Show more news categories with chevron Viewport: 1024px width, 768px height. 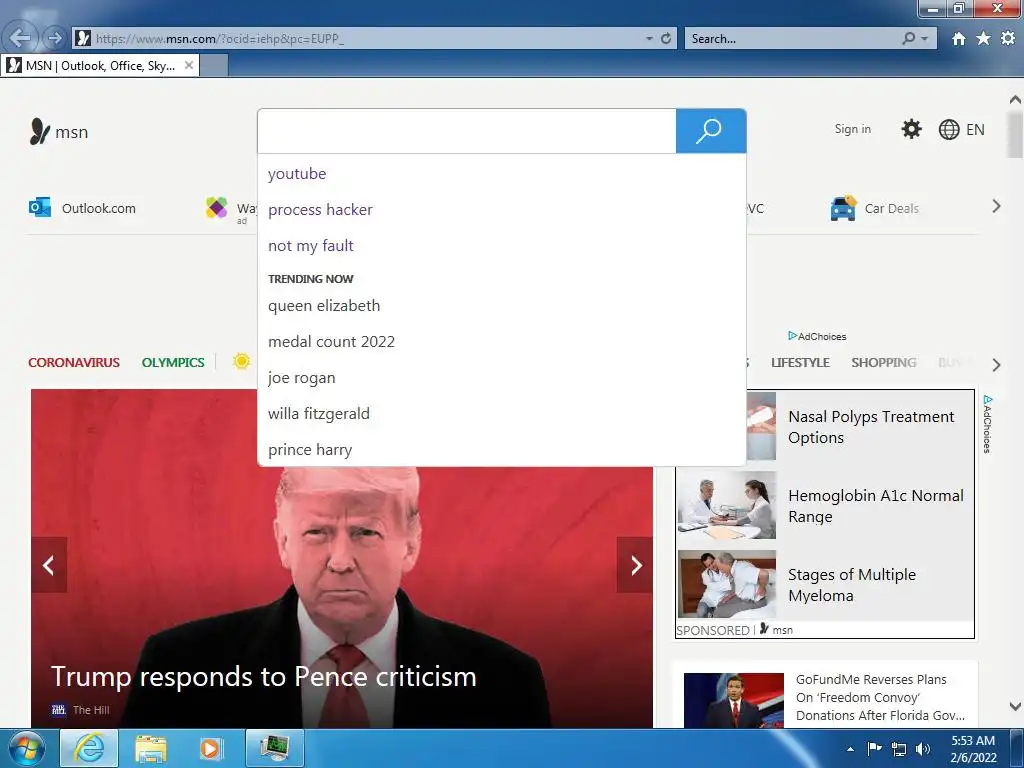tap(996, 364)
